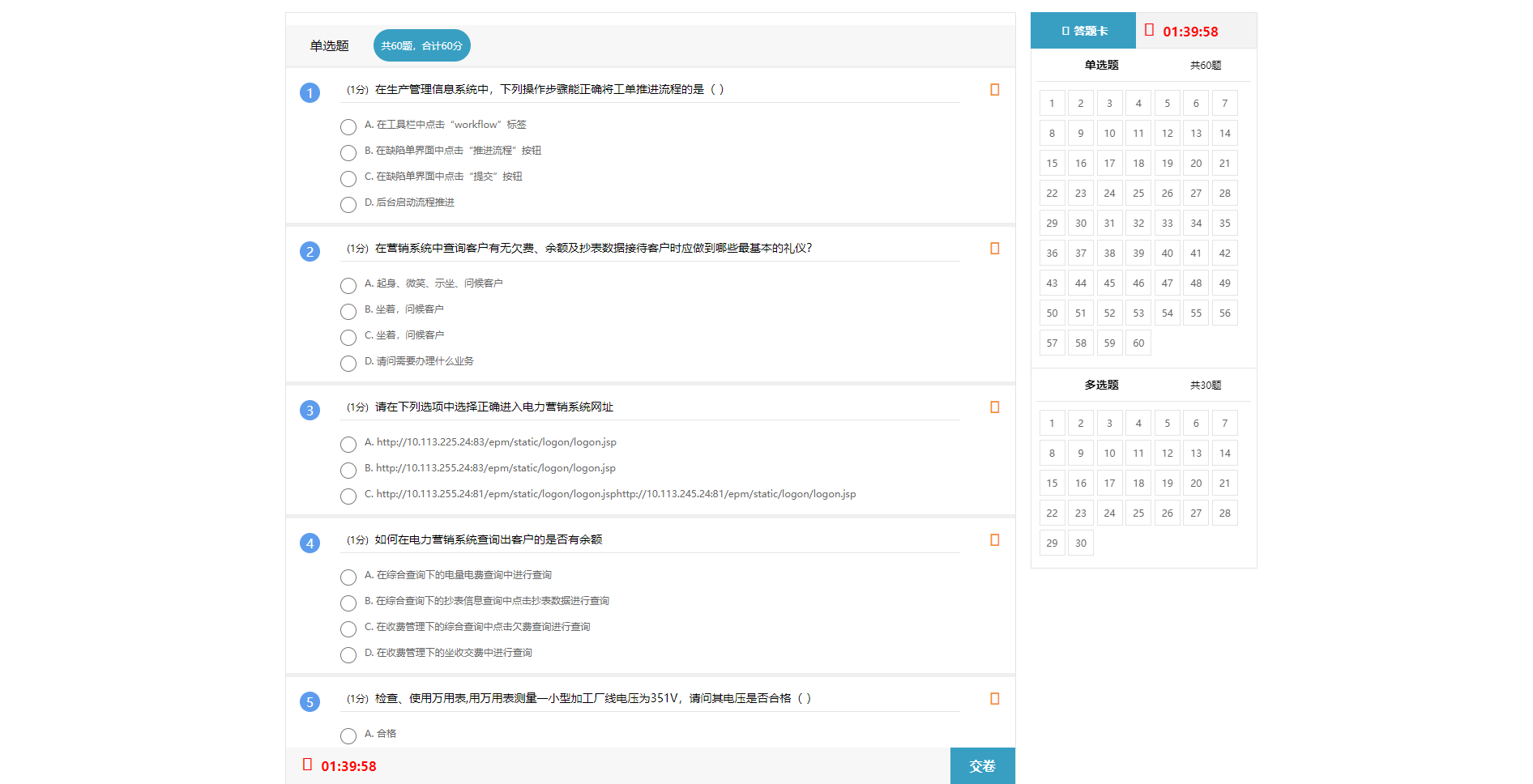Click the 单选题 heading in answer card
1533x784 pixels.
click(x=1101, y=65)
